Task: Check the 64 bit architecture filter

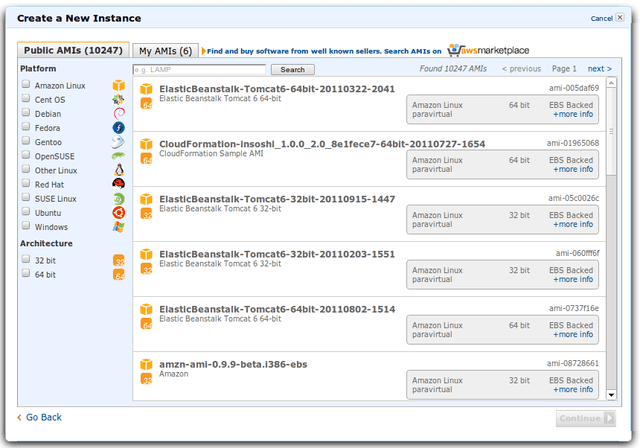Action: tap(26, 274)
